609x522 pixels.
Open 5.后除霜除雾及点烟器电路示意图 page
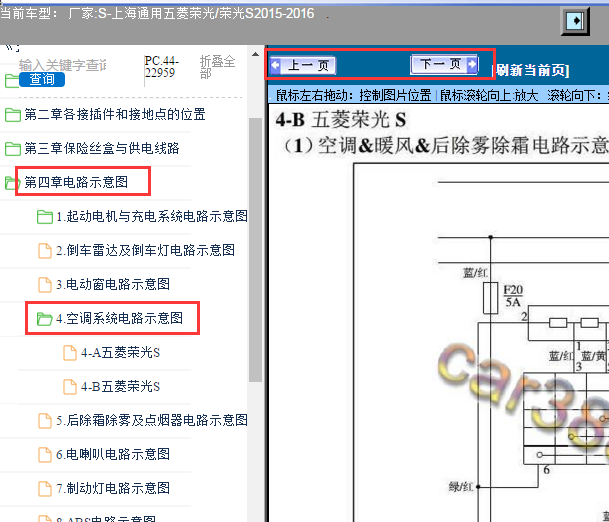[152, 420]
